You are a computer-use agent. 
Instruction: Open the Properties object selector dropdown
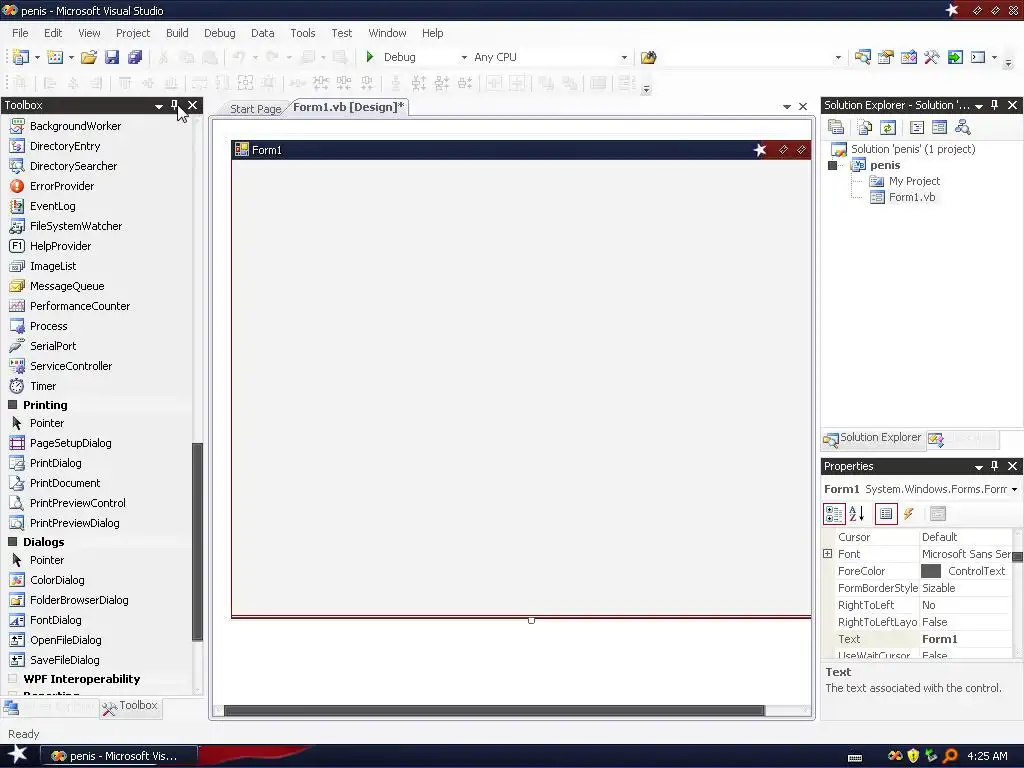coord(1014,489)
